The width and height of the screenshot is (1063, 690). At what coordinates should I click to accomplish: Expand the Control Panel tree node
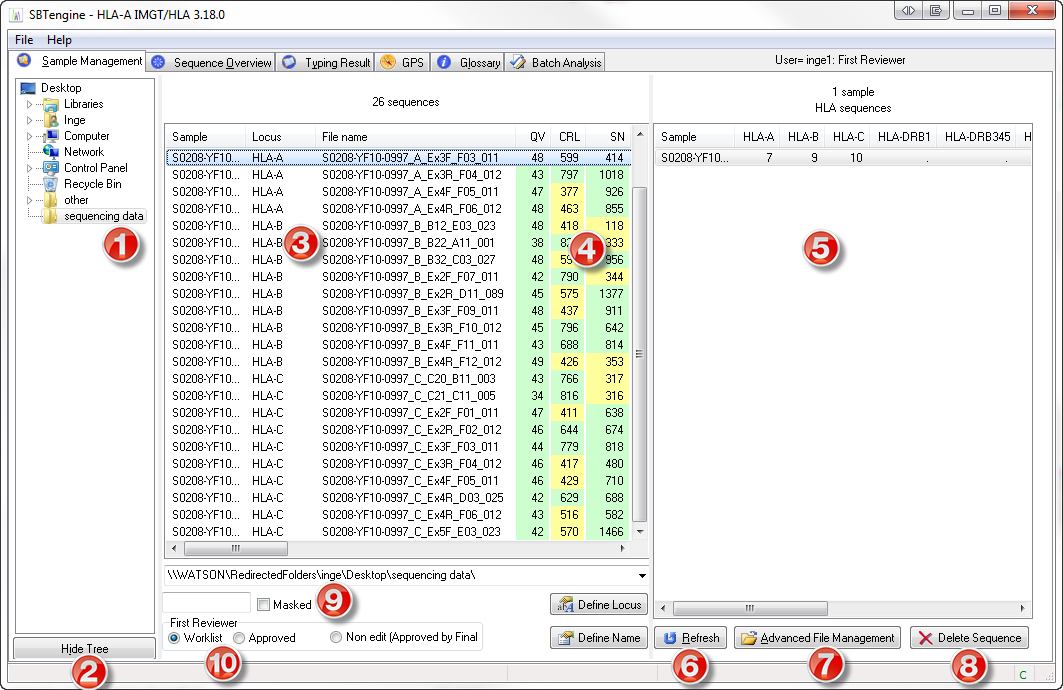point(29,168)
